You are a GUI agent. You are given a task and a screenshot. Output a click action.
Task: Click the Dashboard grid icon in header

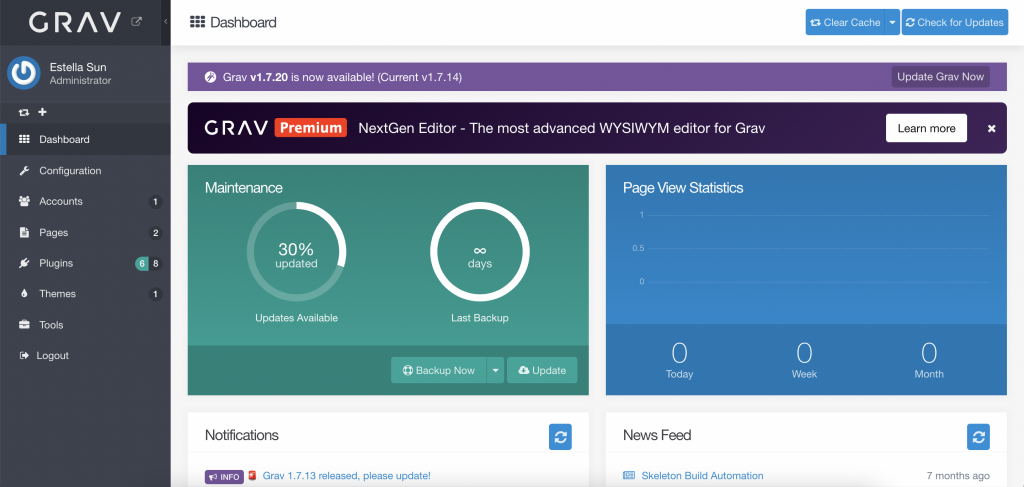[x=197, y=22]
